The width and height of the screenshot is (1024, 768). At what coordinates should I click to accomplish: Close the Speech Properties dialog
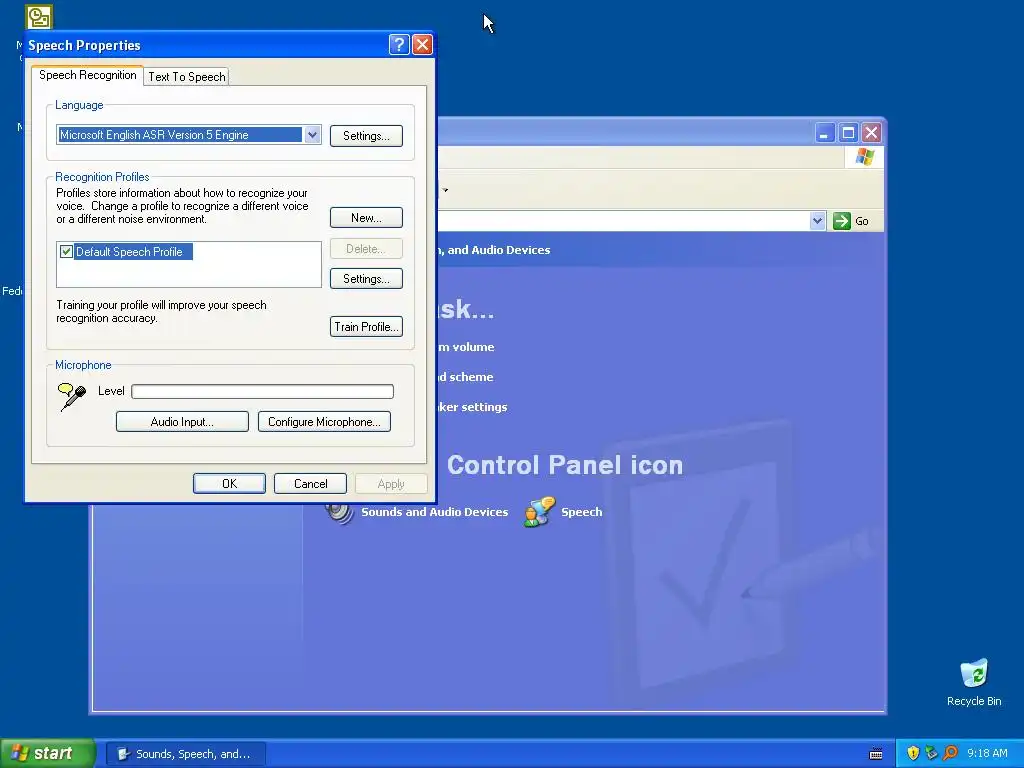pyautogui.click(x=423, y=44)
